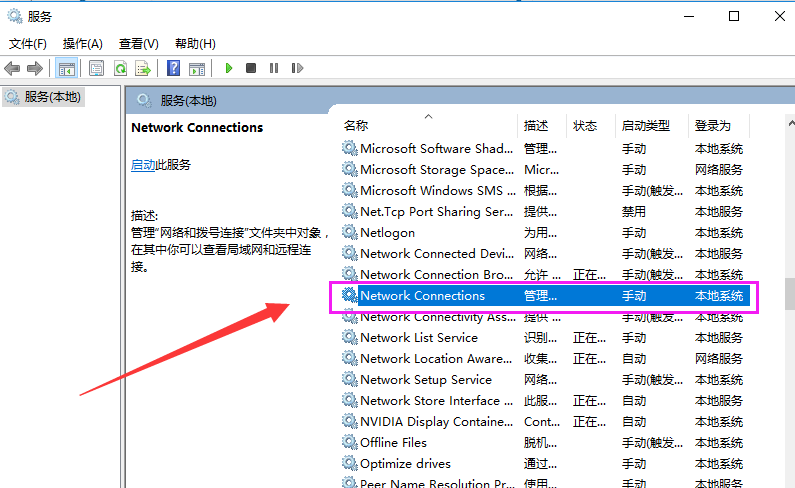Select the Optimize drives service row
This screenshot has width=795, height=488.
[x=545, y=464]
